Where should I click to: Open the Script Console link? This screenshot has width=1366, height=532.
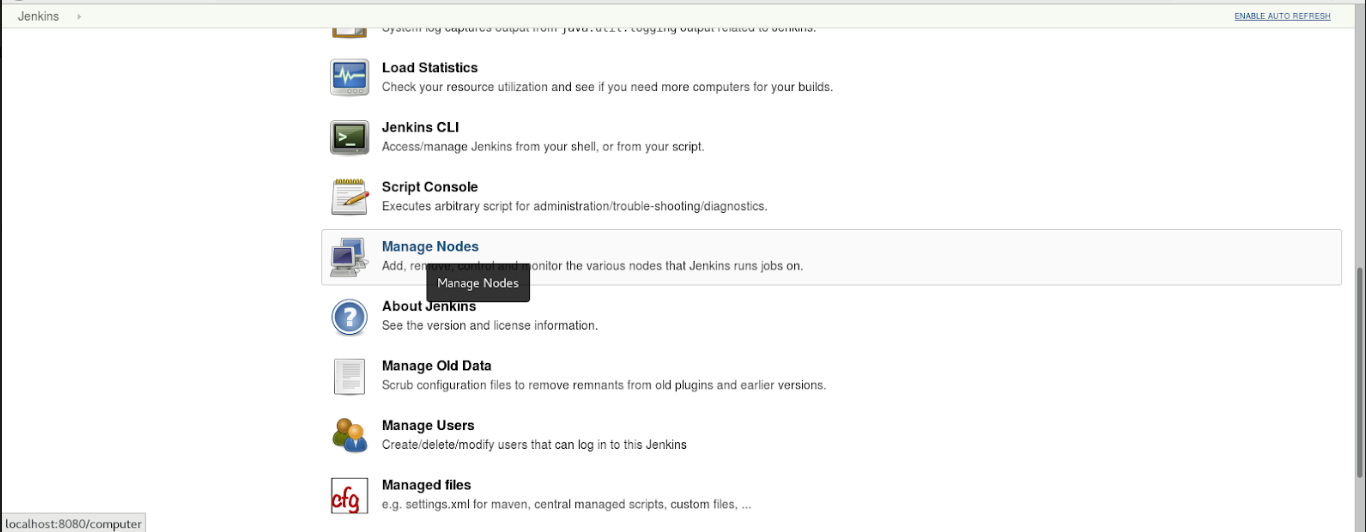coord(430,187)
